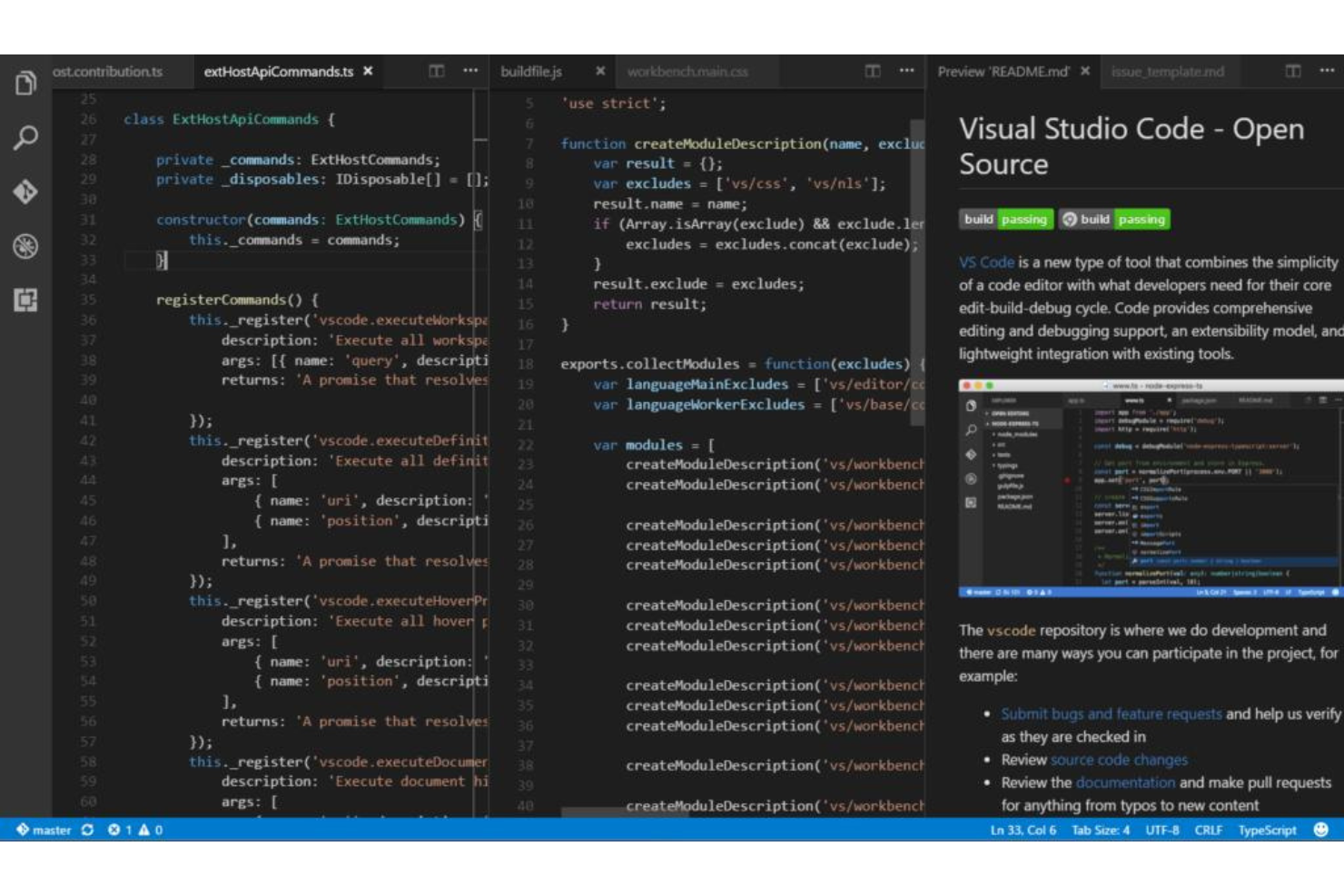Open the issue_template.md tab
This screenshot has height=896, width=1344.
click(1167, 71)
